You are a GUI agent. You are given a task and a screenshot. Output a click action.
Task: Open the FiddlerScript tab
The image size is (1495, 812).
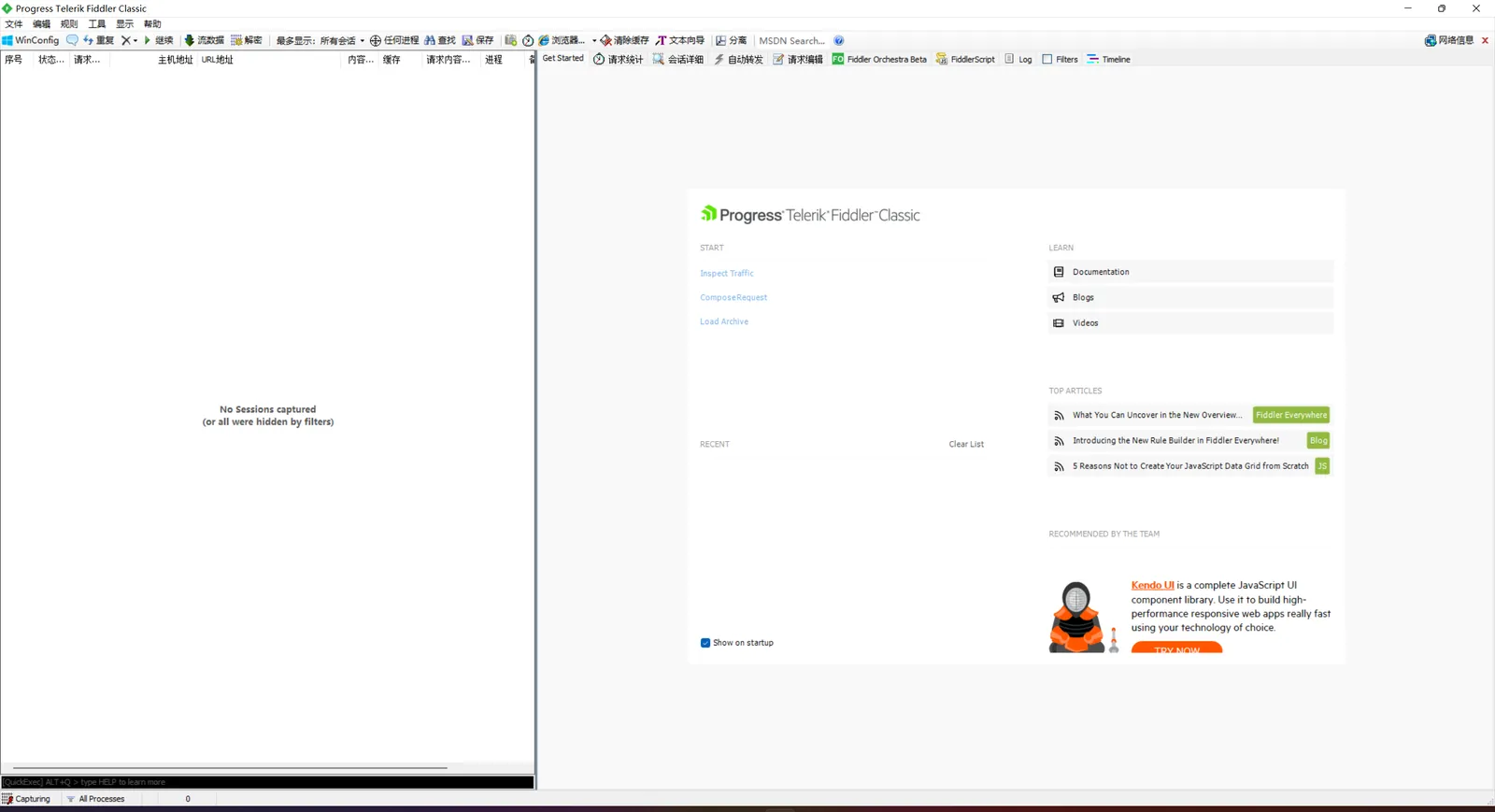966,59
